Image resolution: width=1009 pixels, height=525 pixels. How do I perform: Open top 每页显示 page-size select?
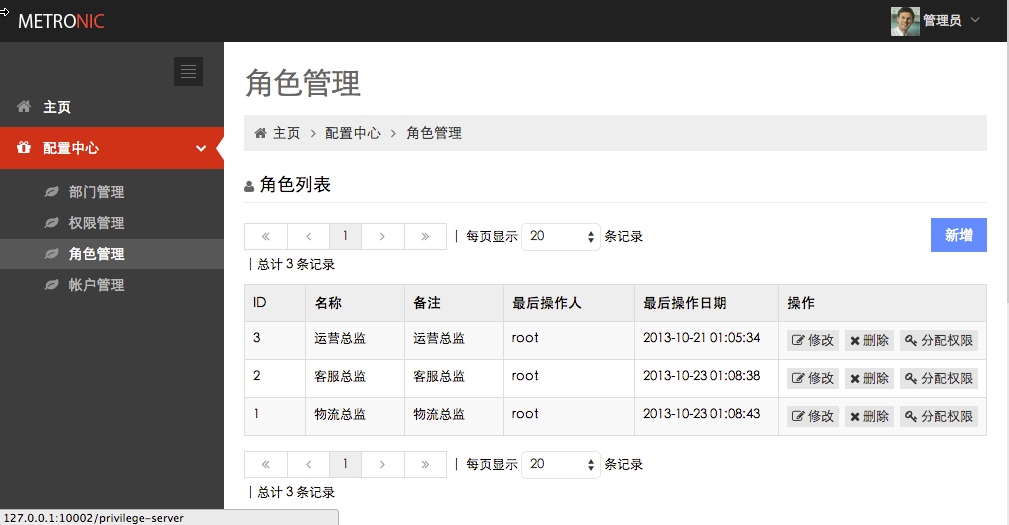coord(560,236)
